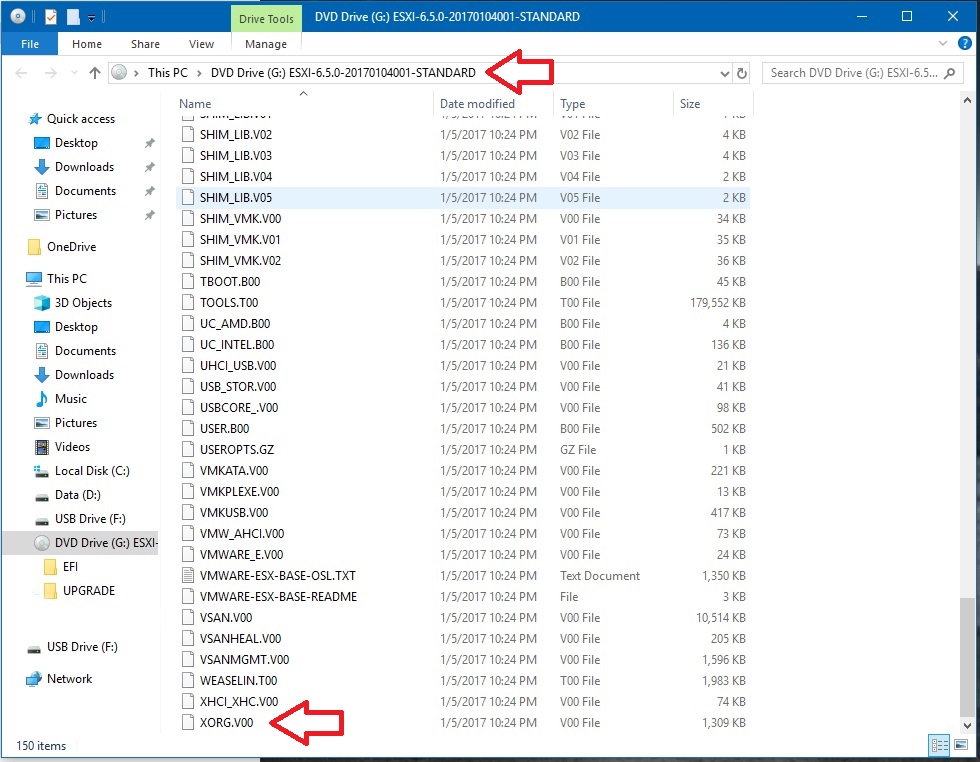Open pinned Desktop under Quick access
Screen dimensions: 980x762
76,143
